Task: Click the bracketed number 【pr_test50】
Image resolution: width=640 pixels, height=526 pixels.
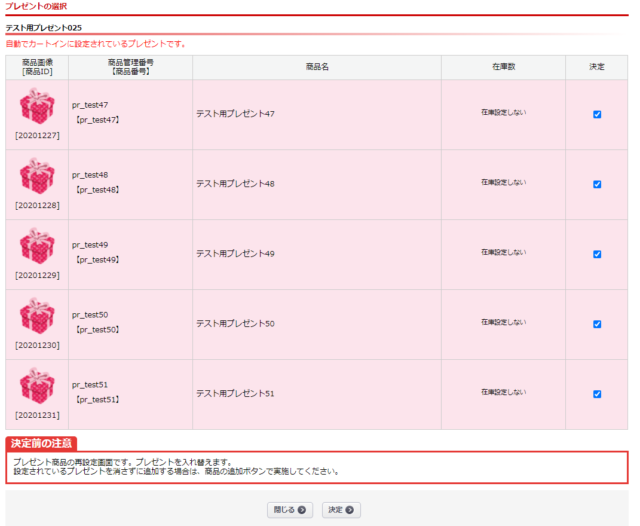Action: point(98,330)
